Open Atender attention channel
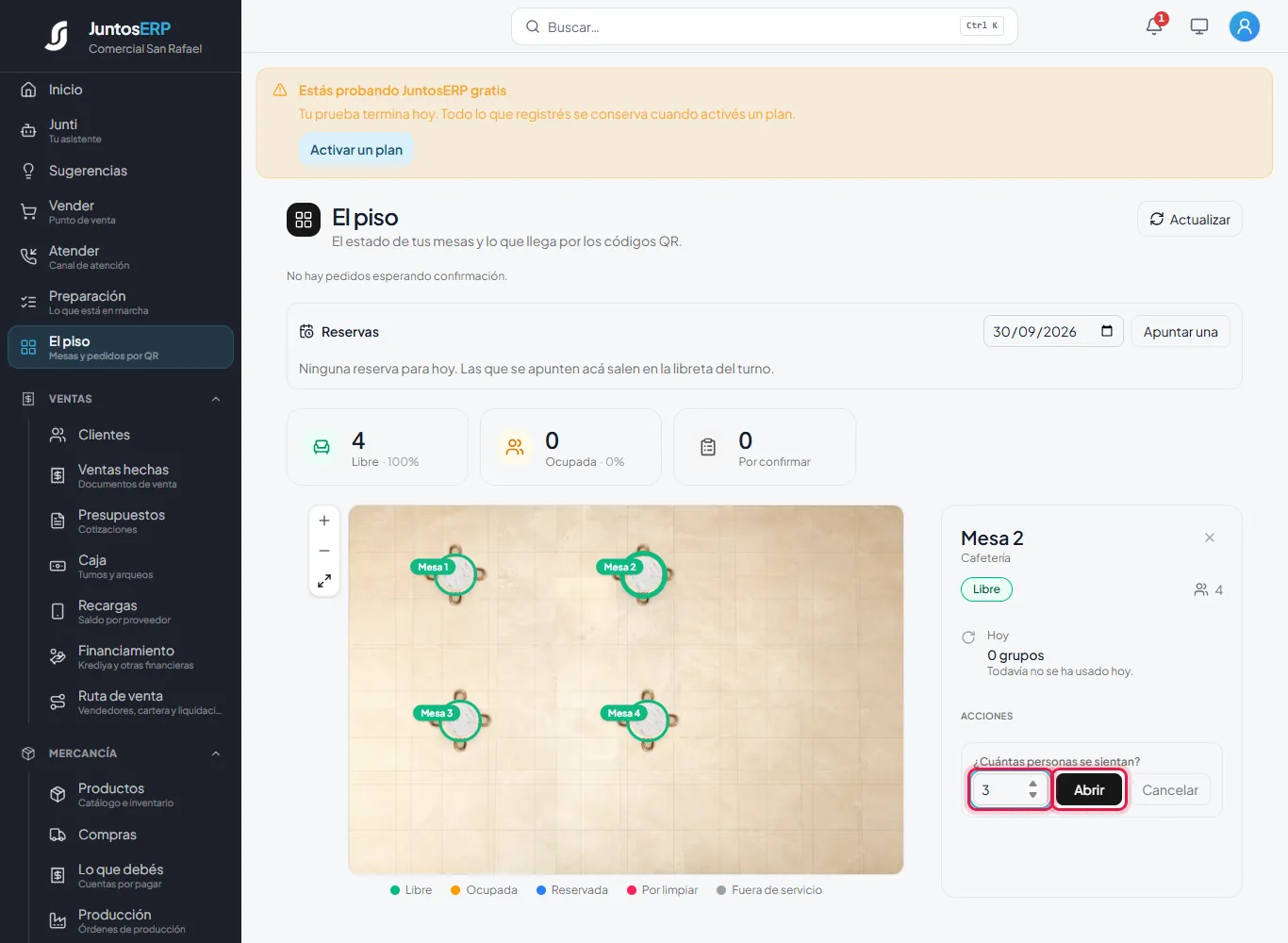Image resolution: width=1288 pixels, height=943 pixels. coord(121,256)
